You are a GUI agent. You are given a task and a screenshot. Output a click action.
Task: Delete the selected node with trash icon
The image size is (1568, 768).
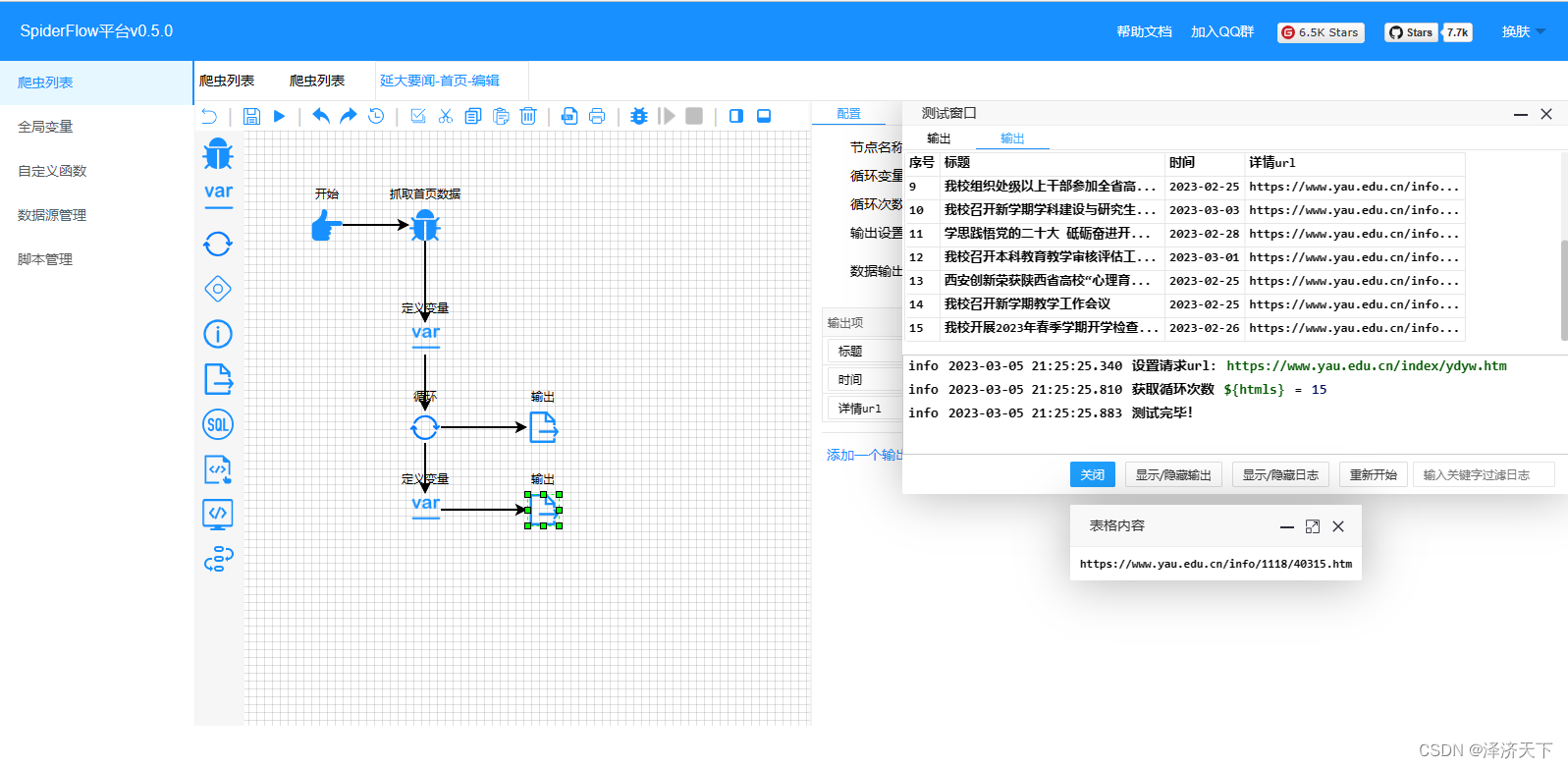click(x=528, y=116)
